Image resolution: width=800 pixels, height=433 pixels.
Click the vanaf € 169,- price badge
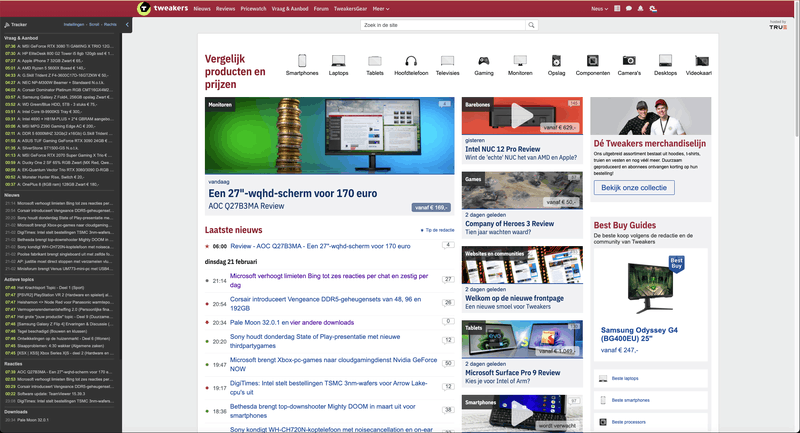click(x=431, y=207)
